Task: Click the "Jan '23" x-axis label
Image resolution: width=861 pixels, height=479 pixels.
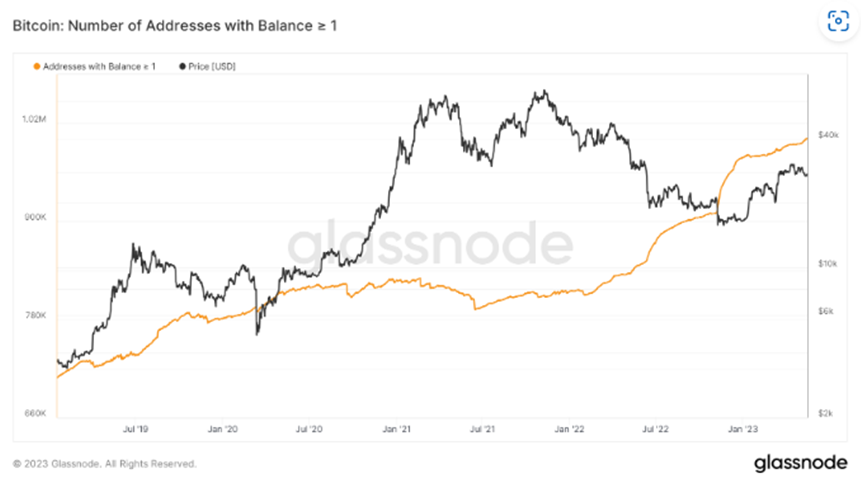Action: click(x=743, y=428)
